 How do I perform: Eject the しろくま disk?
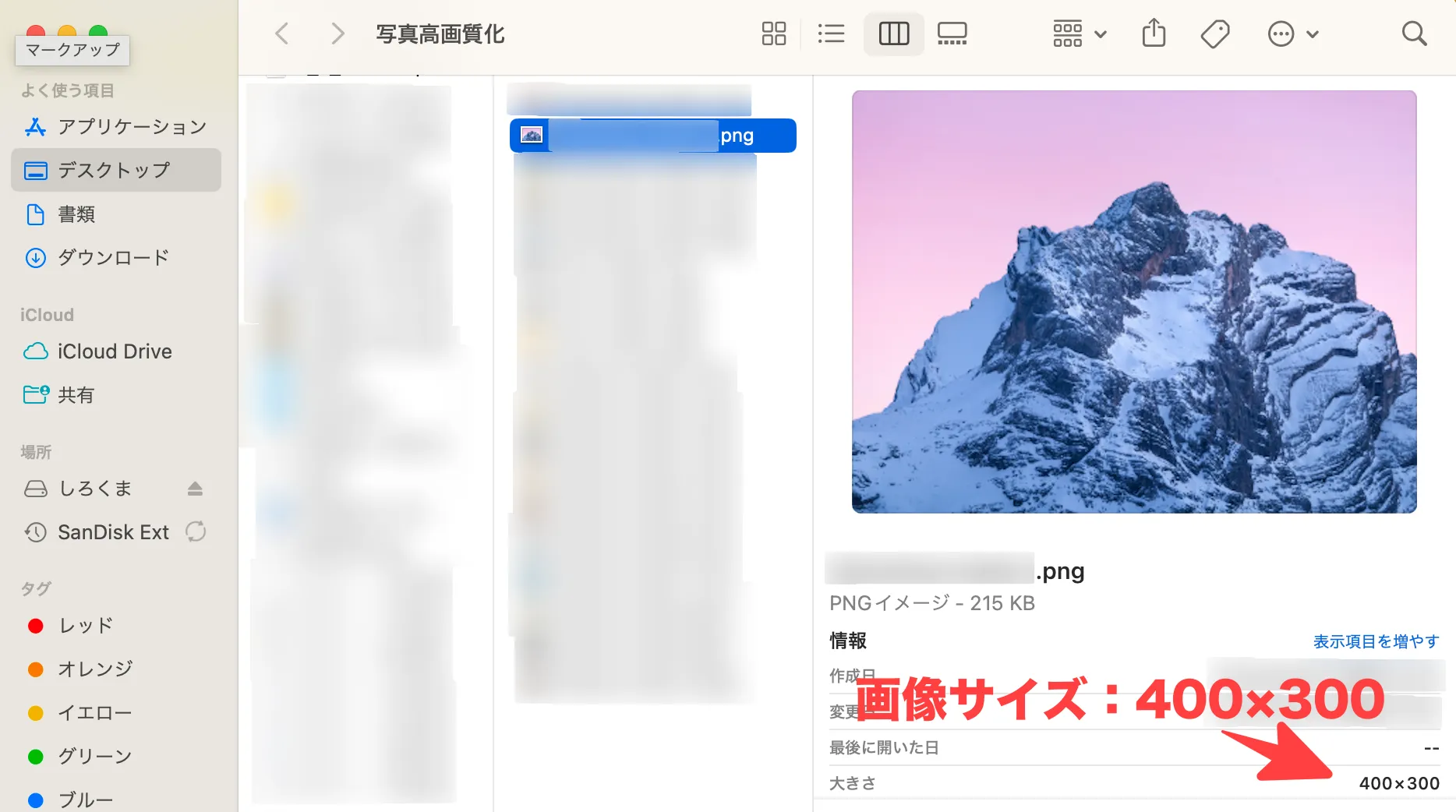coord(195,489)
